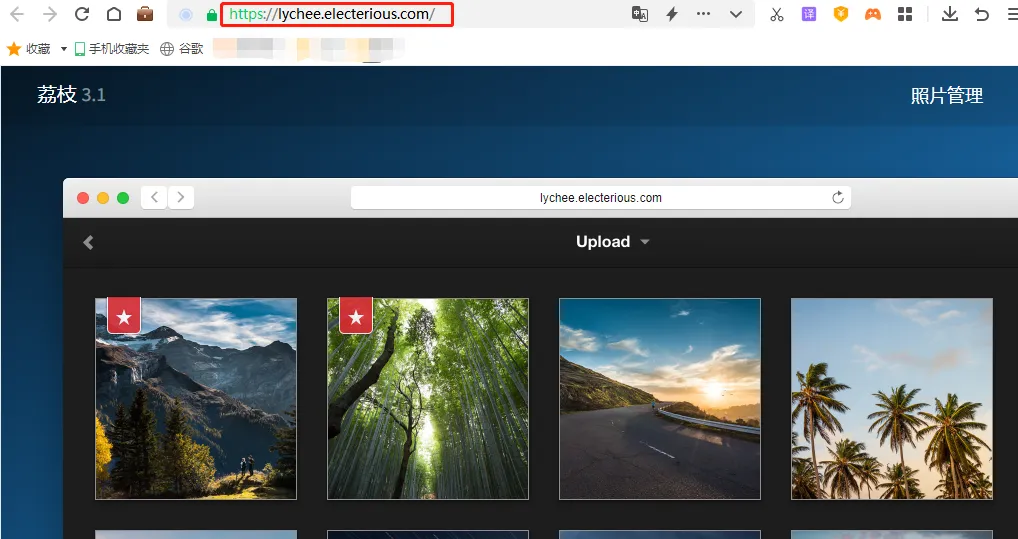Open the 手机收藏夹 bookmark folder

pos(112,49)
